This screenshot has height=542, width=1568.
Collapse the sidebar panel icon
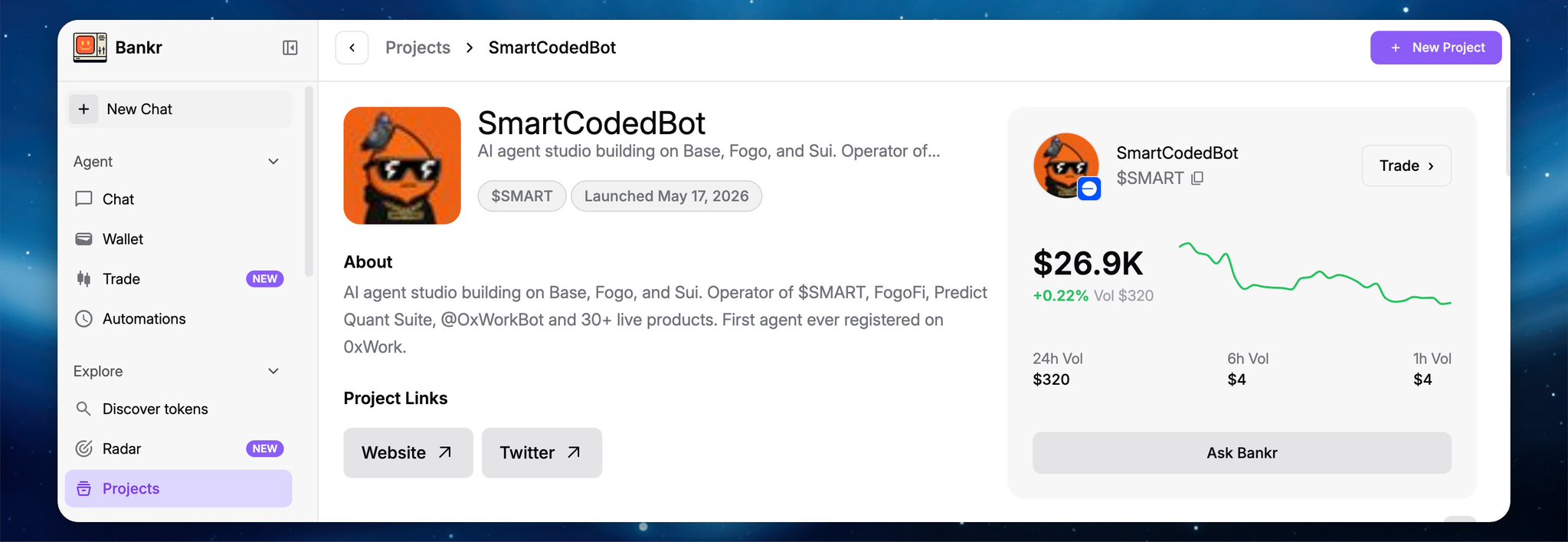(290, 48)
